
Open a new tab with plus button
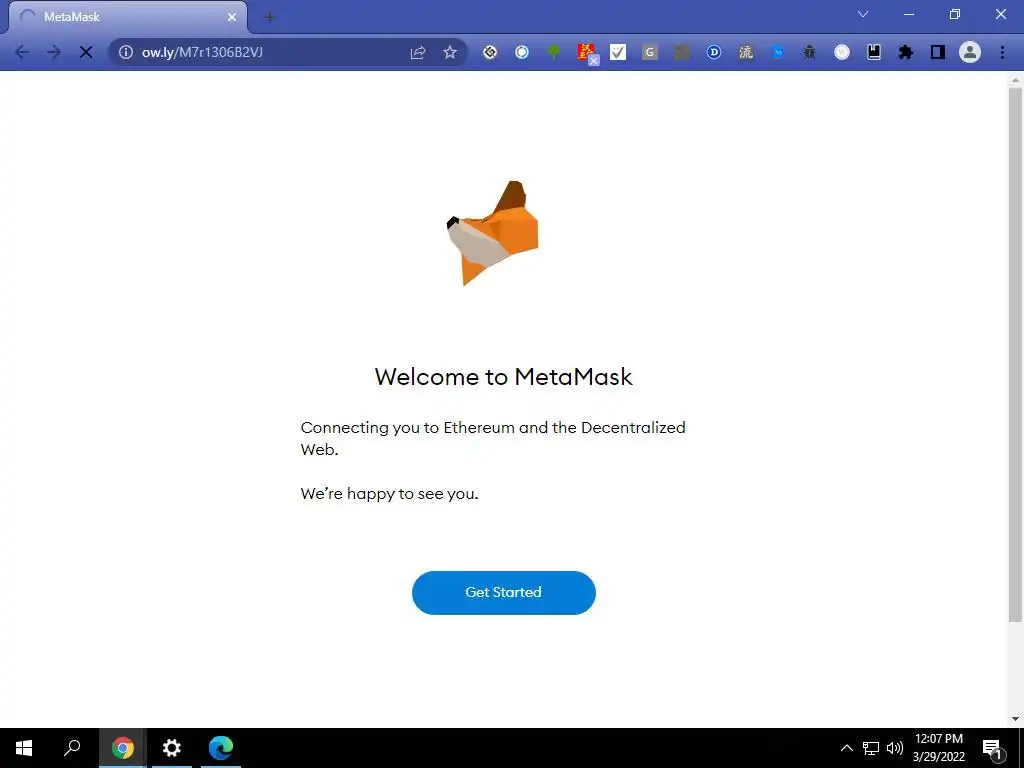click(269, 17)
